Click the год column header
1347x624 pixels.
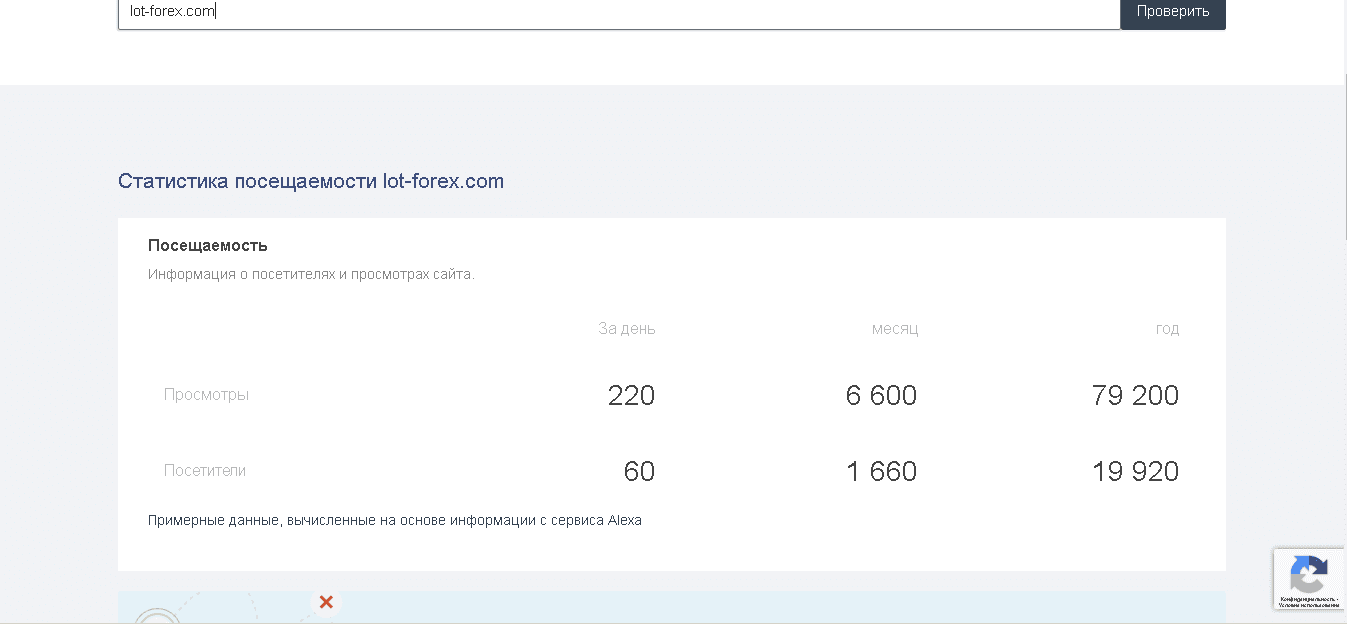(x=1167, y=329)
